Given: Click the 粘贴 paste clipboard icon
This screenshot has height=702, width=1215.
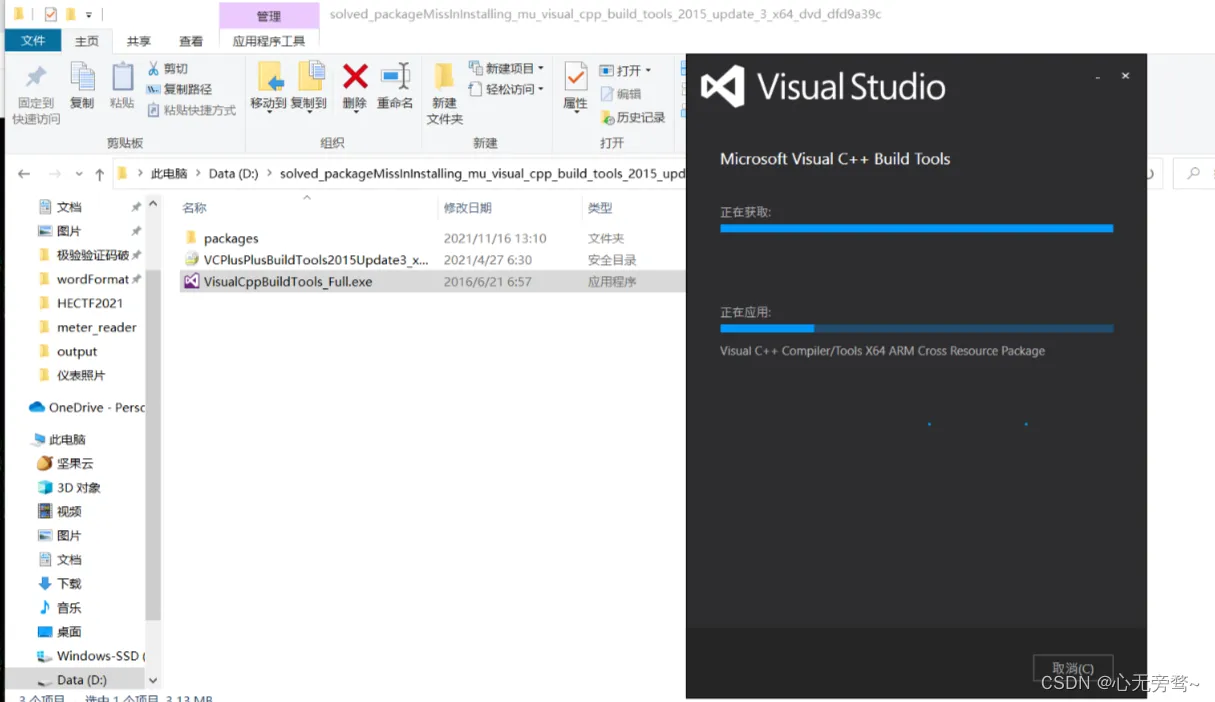Looking at the screenshot, I should [122, 77].
